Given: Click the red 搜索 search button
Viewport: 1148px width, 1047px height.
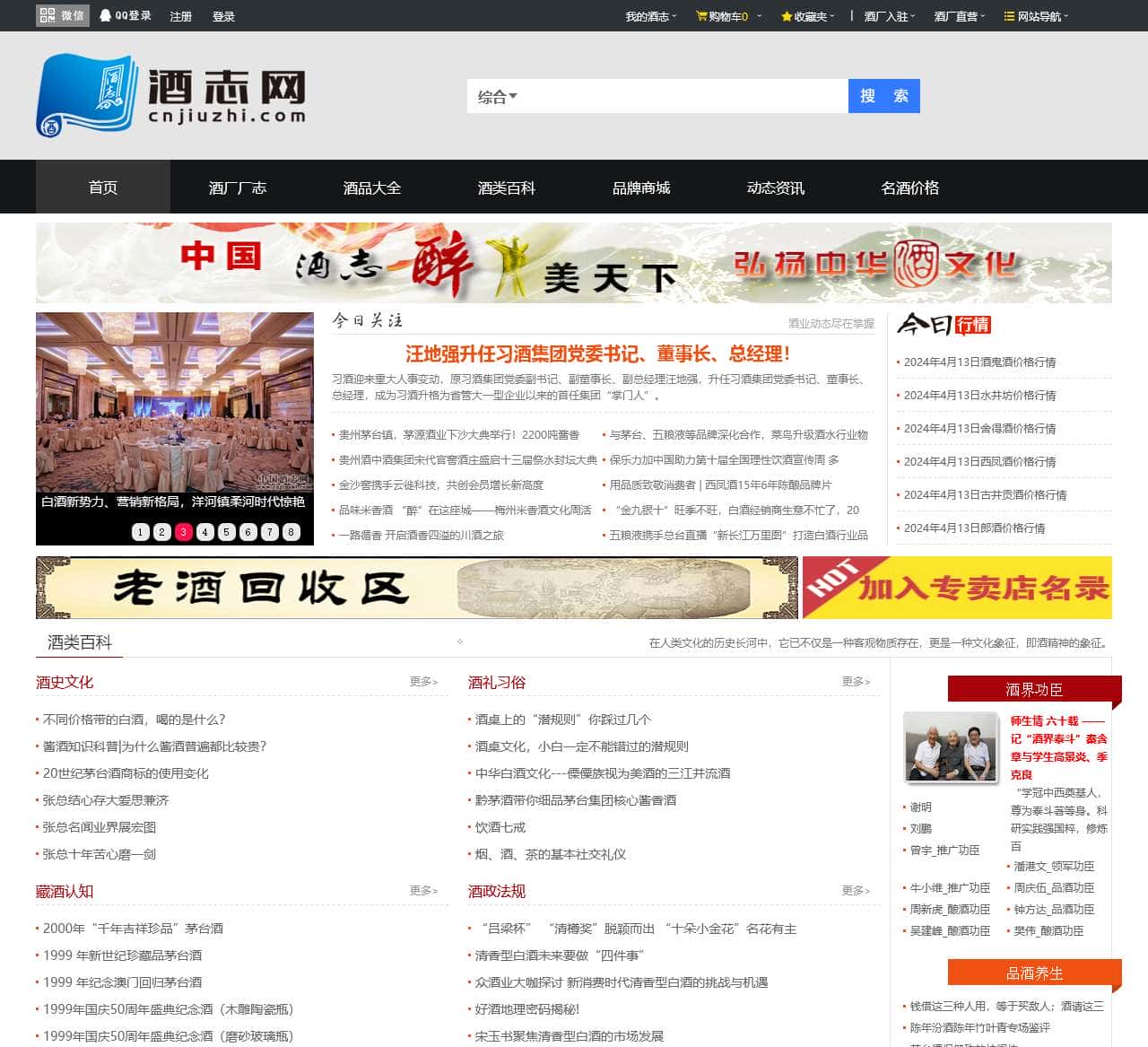Looking at the screenshot, I should pos(883,96).
